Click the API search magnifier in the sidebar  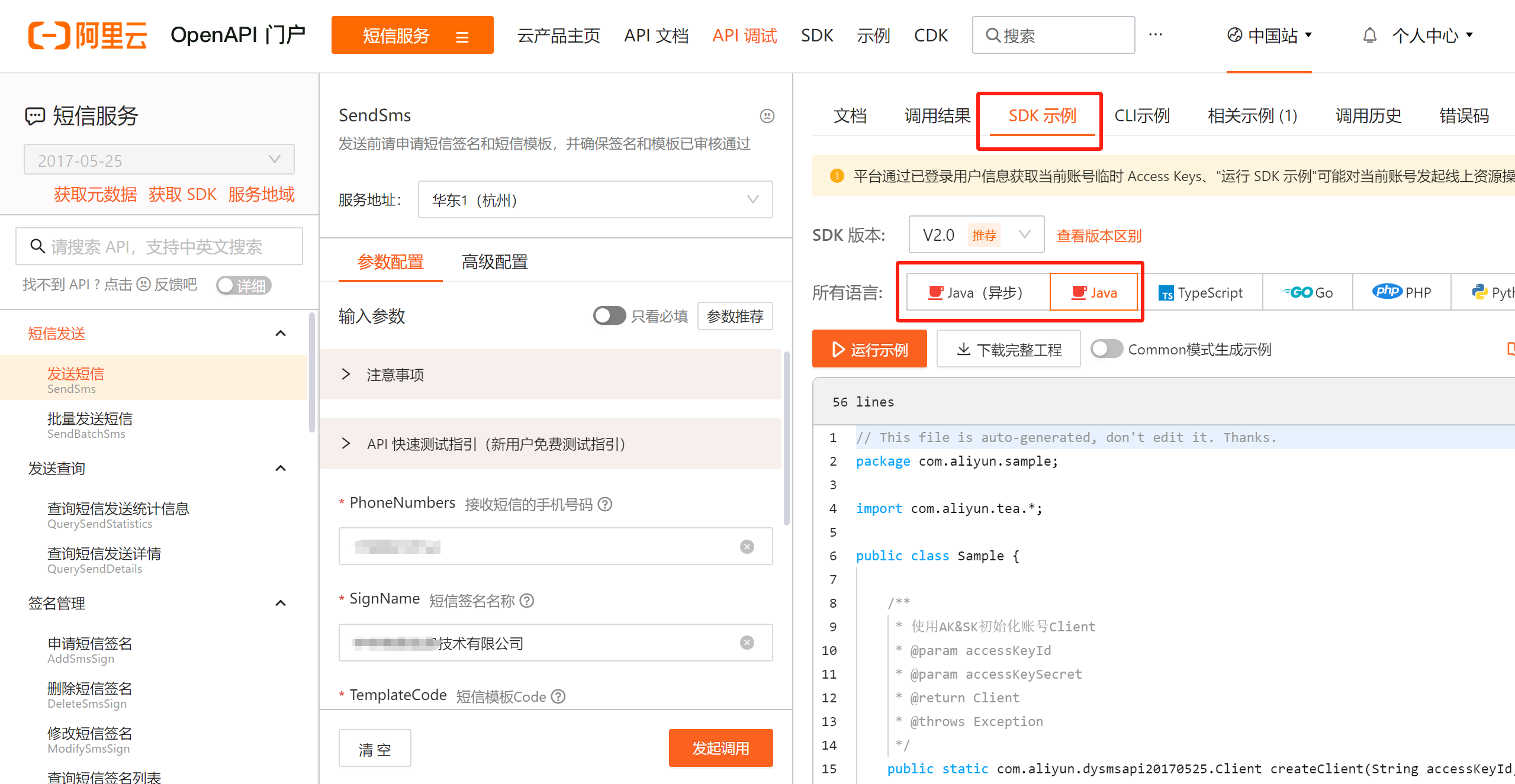pyautogui.click(x=37, y=246)
